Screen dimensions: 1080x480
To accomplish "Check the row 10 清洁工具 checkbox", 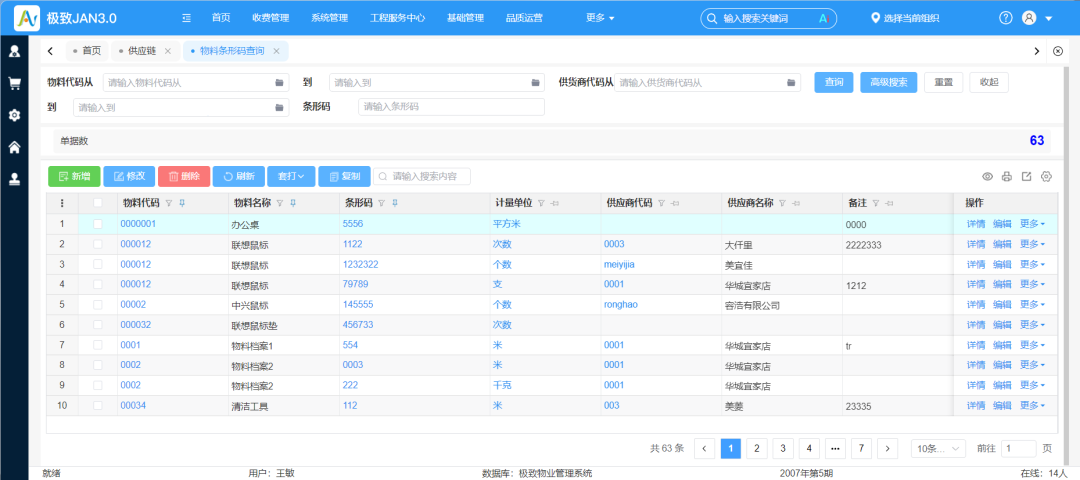I will [x=98, y=406].
